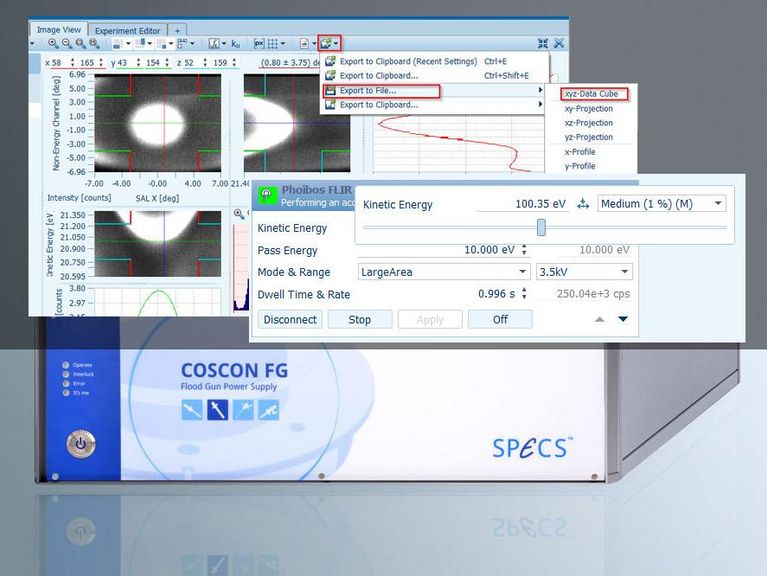Viewport: 767px width, 576px height.
Task: Click the (0.80 ± 3.75) value text
Action: coord(286,63)
